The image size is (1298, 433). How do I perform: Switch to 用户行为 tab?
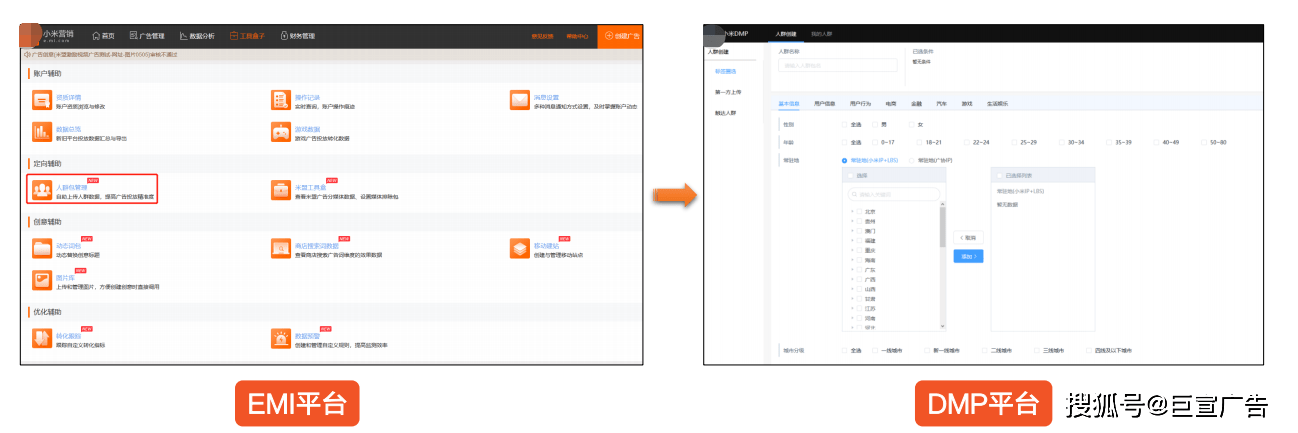(860, 103)
